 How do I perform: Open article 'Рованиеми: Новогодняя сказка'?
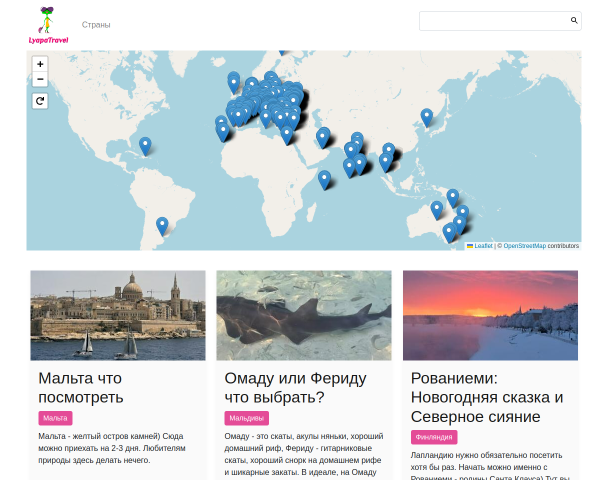click(x=487, y=397)
